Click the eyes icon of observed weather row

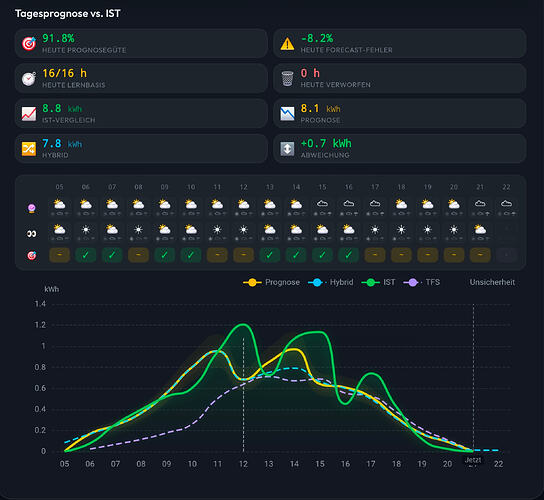pos(32,234)
